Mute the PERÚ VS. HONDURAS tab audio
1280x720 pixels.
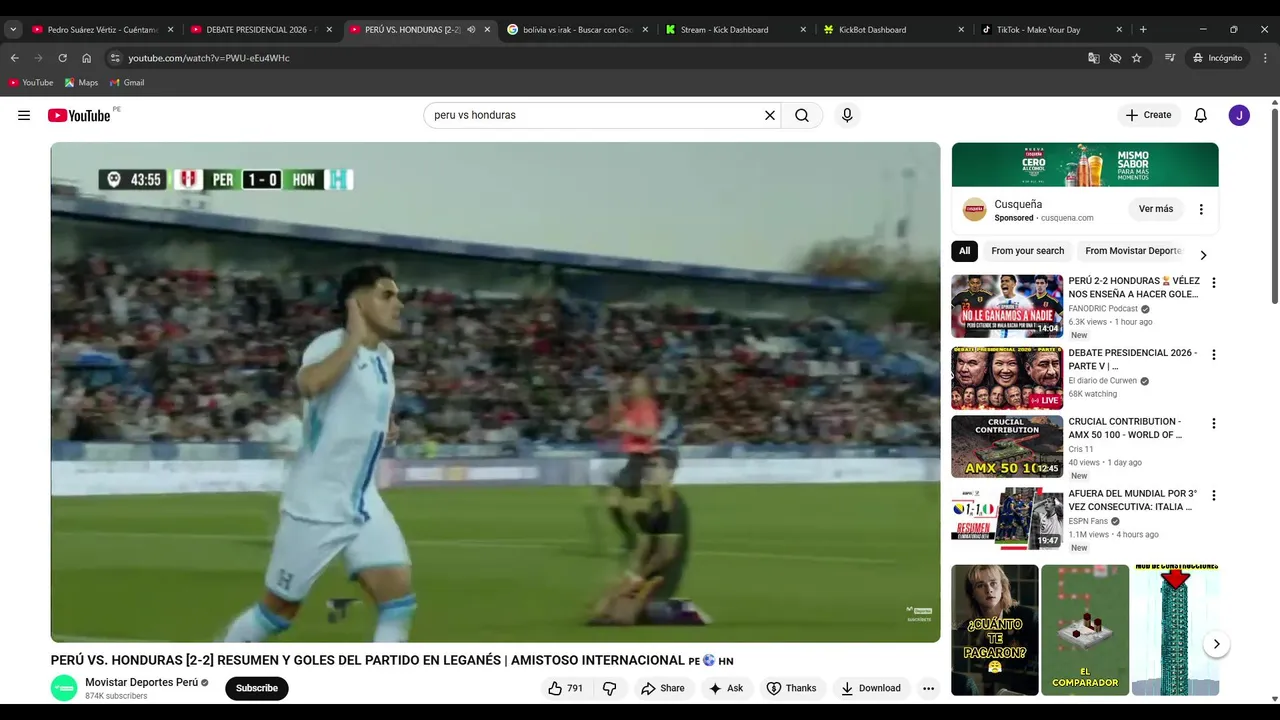click(x=471, y=30)
